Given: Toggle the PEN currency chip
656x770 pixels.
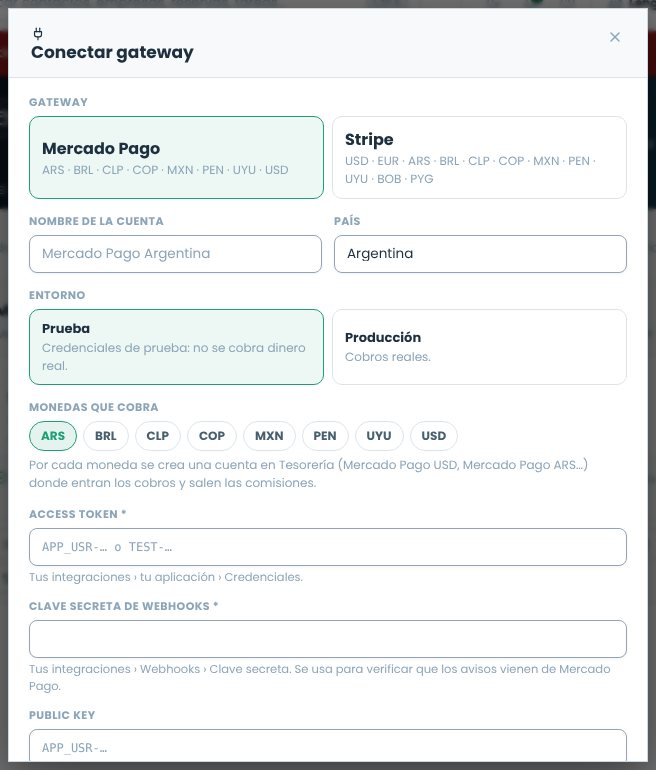Looking at the screenshot, I should (325, 436).
